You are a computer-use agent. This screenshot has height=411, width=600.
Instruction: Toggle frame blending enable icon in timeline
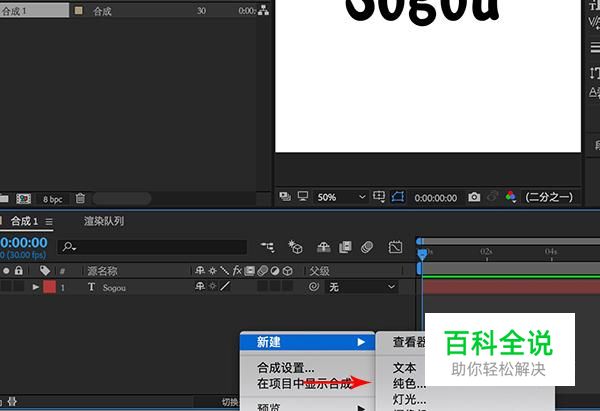click(345, 247)
